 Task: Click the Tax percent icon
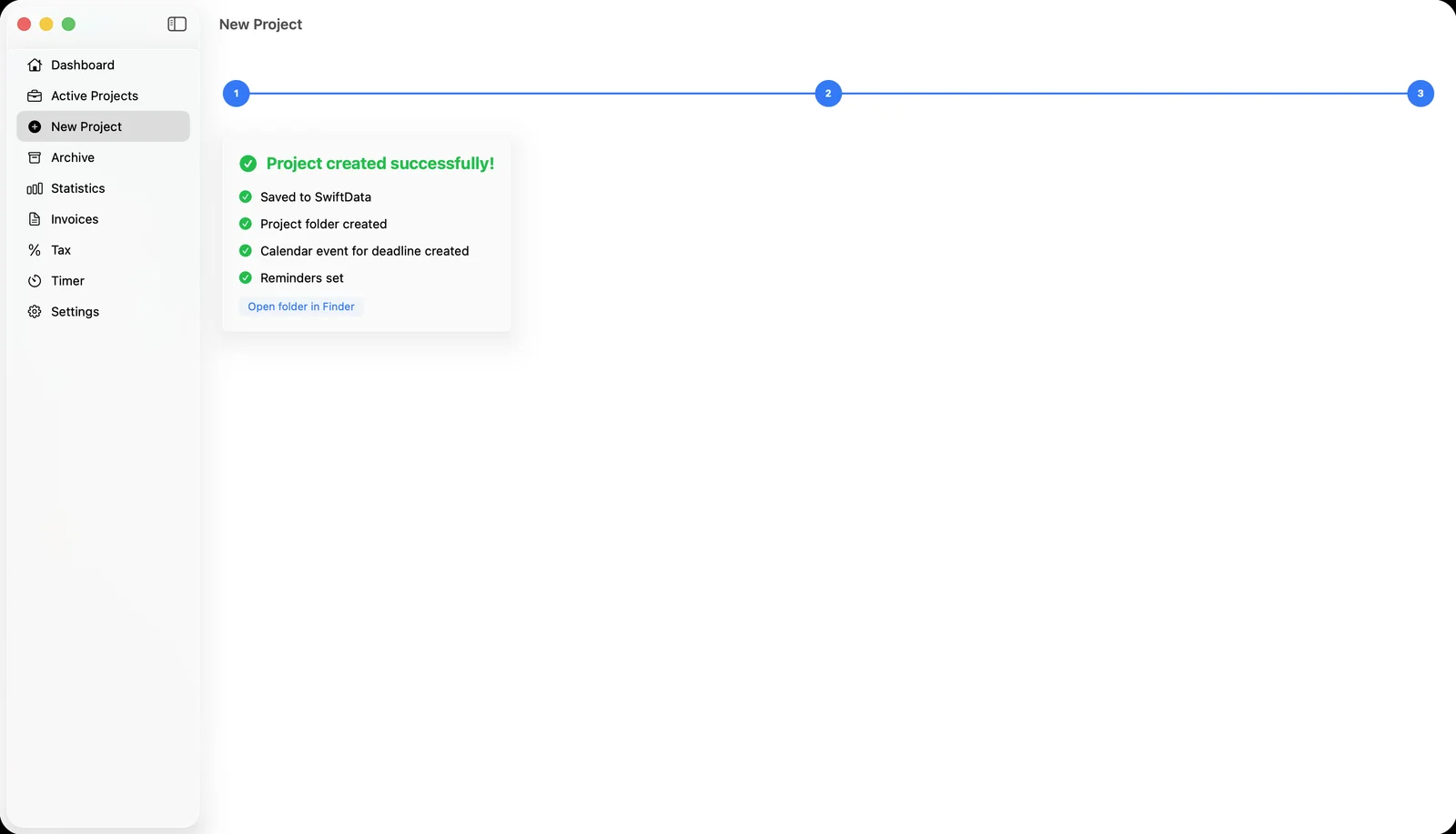click(x=35, y=250)
